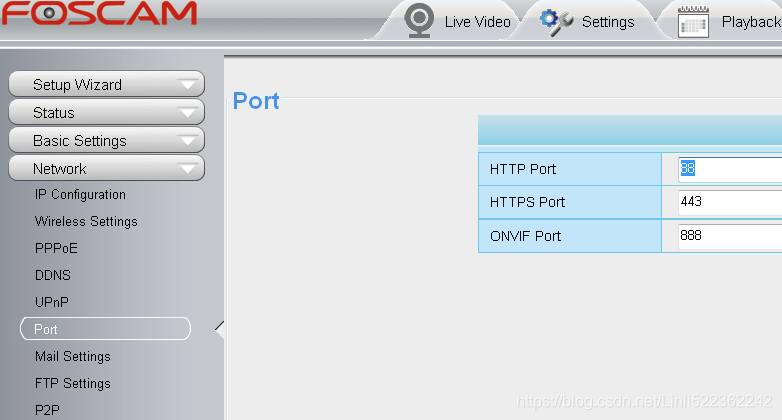The height and width of the screenshot is (420, 782).
Task: Select the Port menu item
Action: click(105, 329)
